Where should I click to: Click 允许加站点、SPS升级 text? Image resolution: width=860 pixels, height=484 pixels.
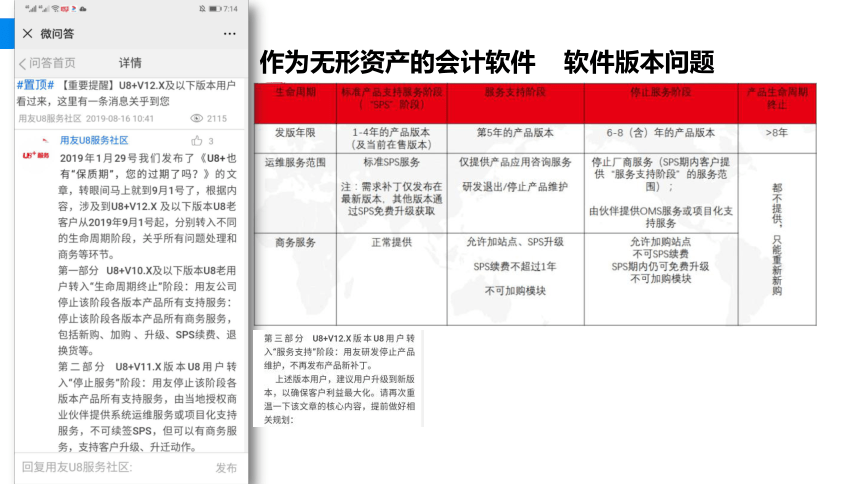pos(515,242)
